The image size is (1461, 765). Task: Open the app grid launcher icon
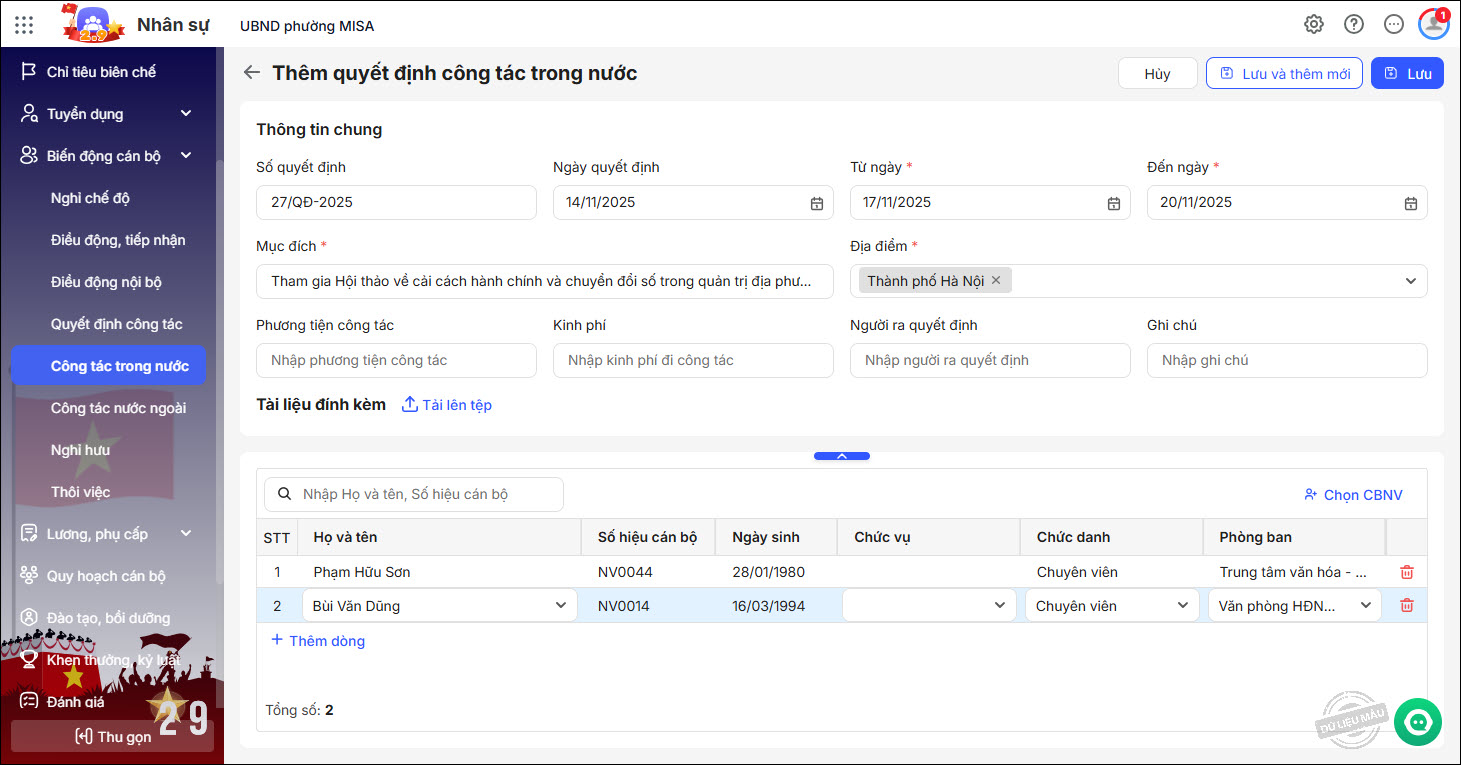coord(24,25)
